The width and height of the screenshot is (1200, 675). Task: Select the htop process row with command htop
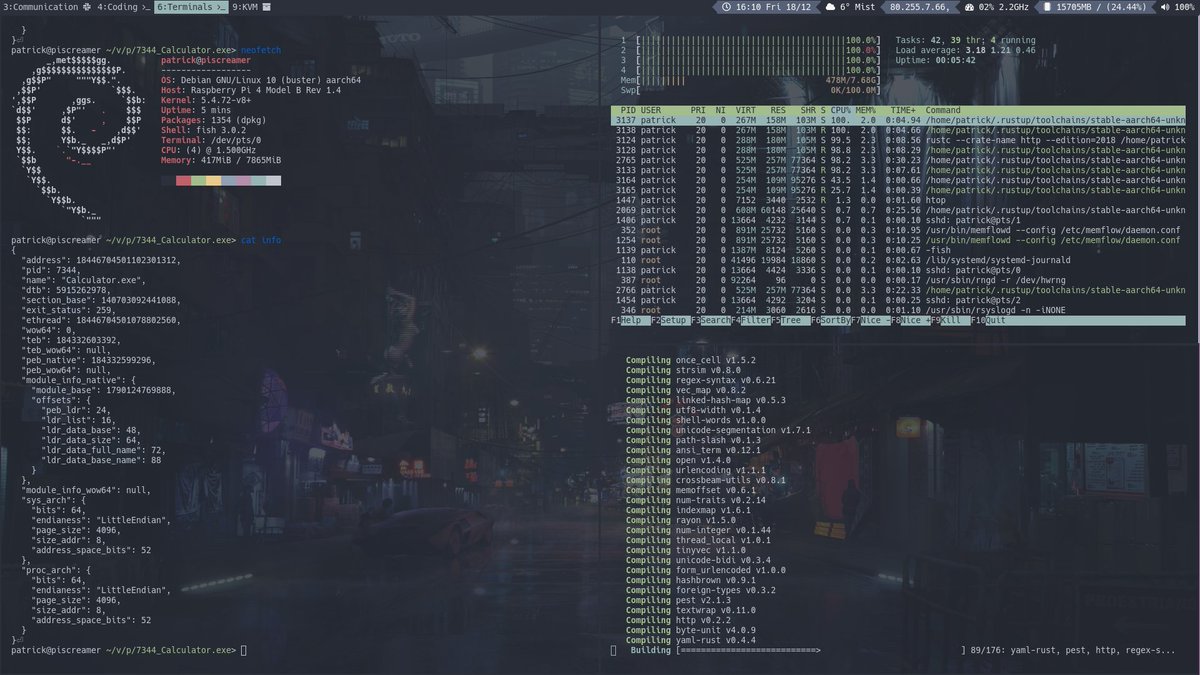(898, 200)
